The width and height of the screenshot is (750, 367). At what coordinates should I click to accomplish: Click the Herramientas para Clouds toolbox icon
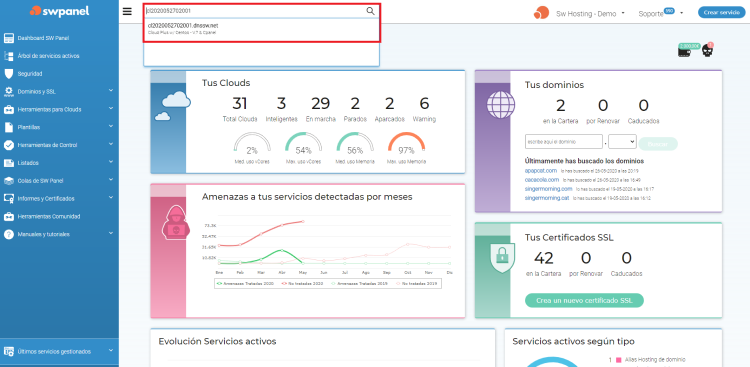click(9, 110)
